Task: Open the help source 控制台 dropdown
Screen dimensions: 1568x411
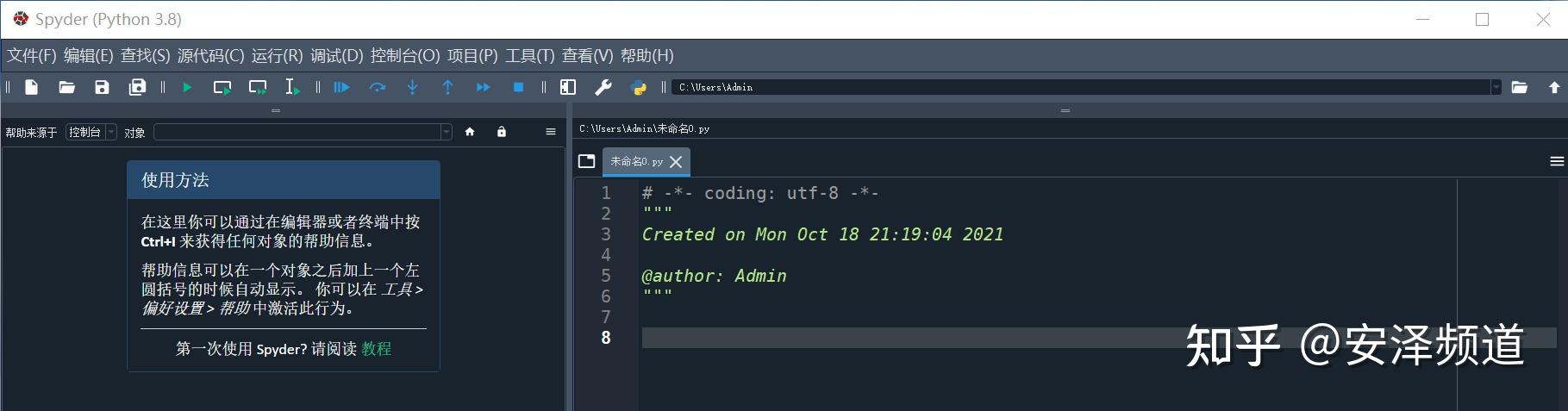Action: pyautogui.click(x=91, y=132)
